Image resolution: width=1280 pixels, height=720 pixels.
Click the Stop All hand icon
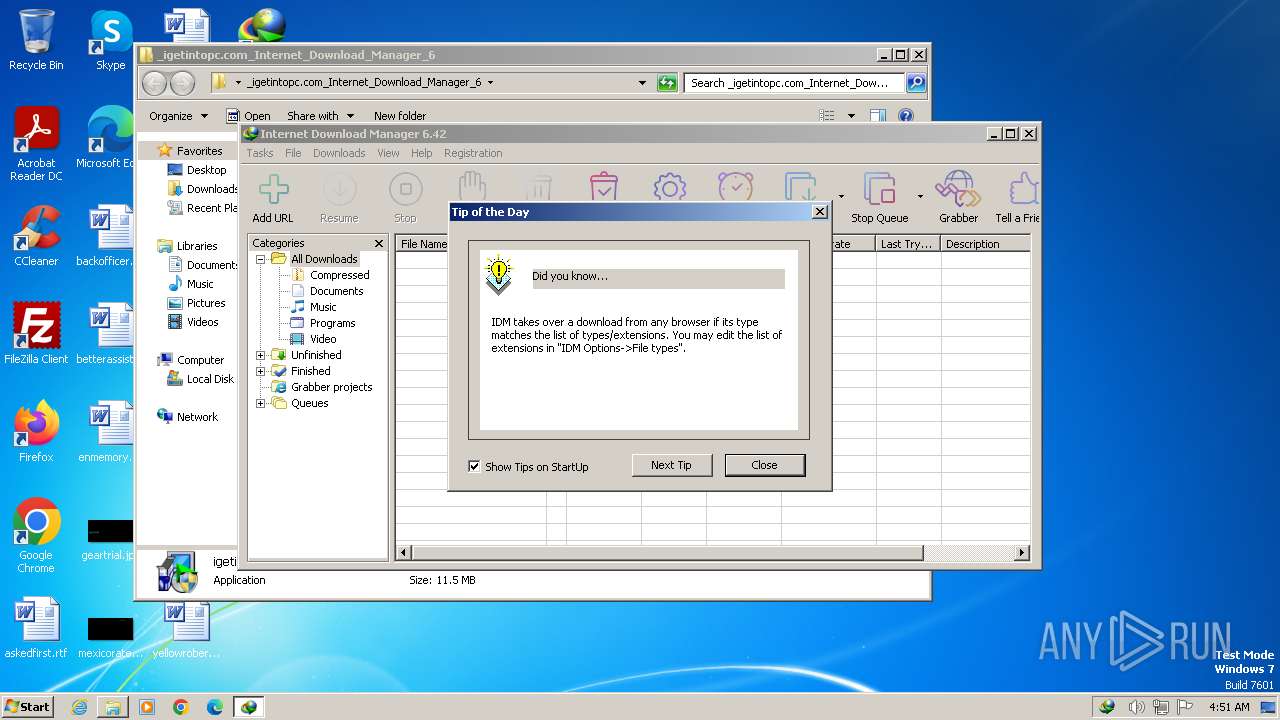[x=472, y=186]
